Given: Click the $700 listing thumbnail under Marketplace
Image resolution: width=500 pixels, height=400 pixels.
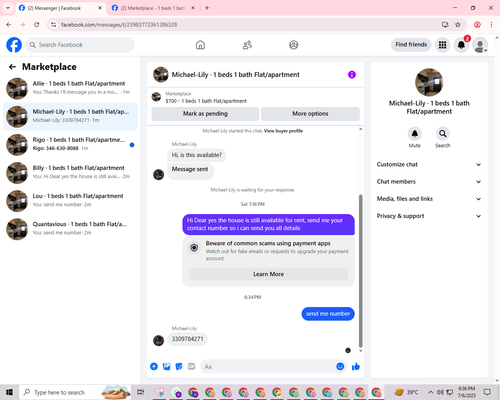Looking at the screenshot, I should [156, 97].
